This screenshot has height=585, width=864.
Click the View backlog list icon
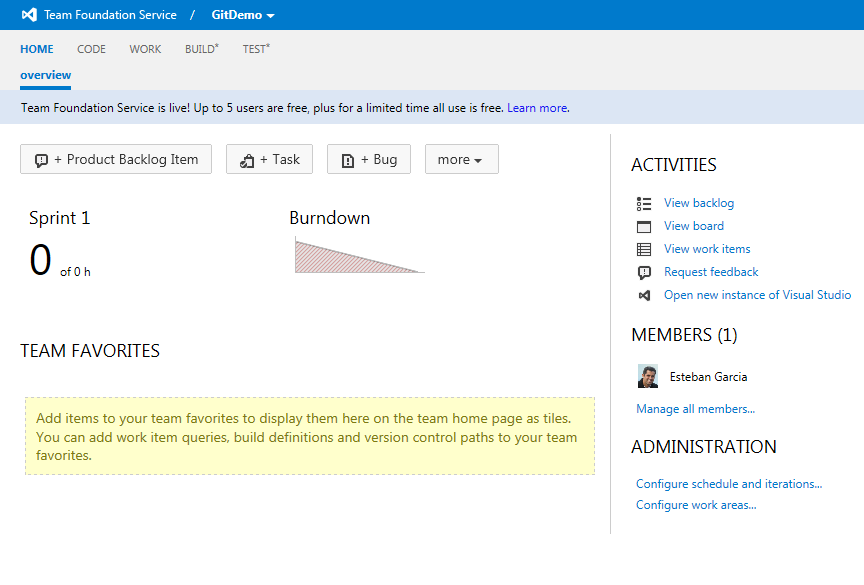tap(644, 204)
